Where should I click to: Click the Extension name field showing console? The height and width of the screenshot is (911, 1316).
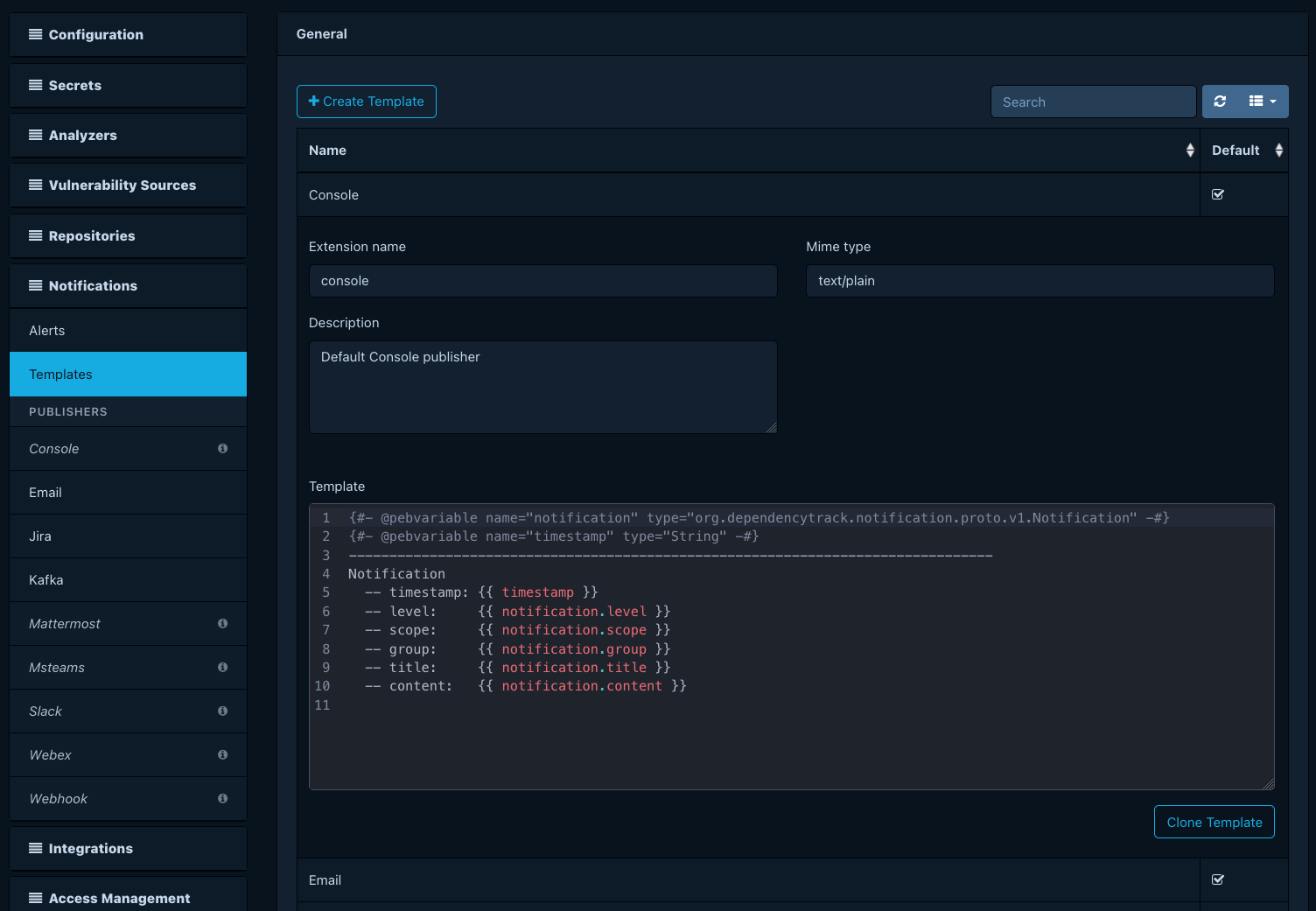tap(543, 281)
